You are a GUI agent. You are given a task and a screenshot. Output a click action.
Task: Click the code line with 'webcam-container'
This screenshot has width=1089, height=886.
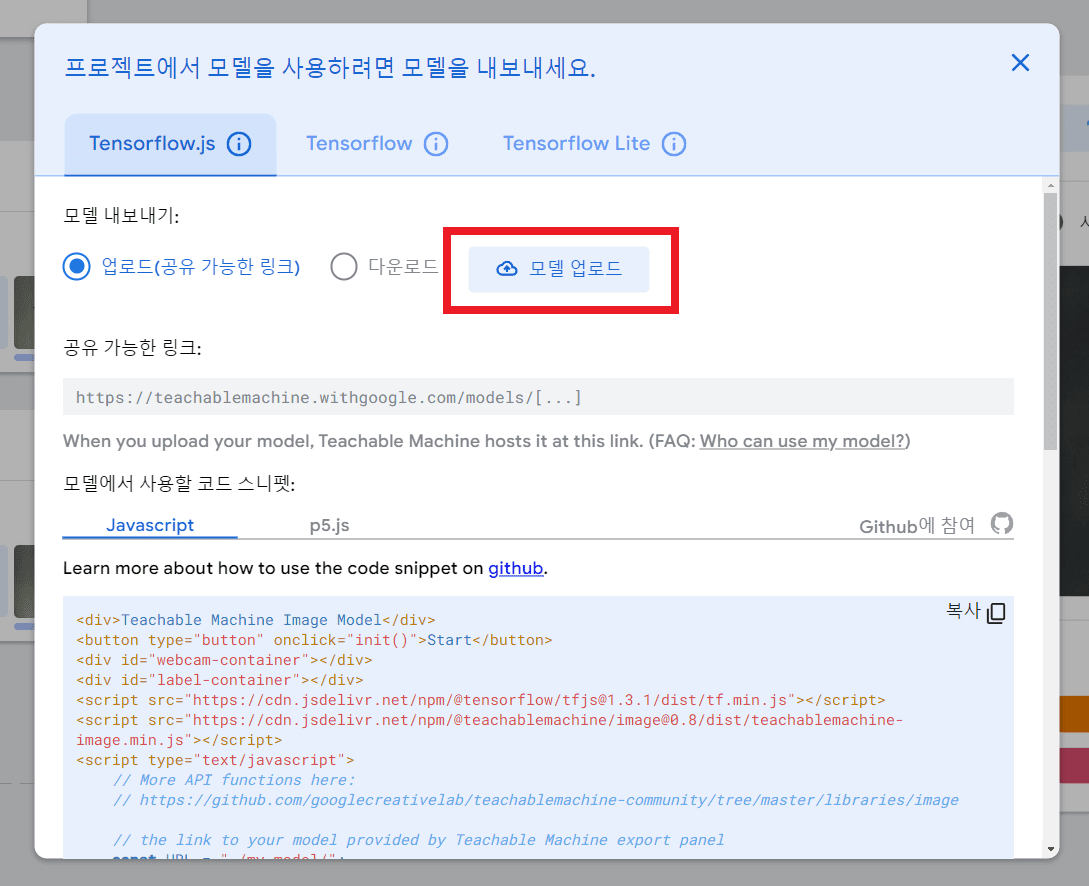tap(224, 660)
